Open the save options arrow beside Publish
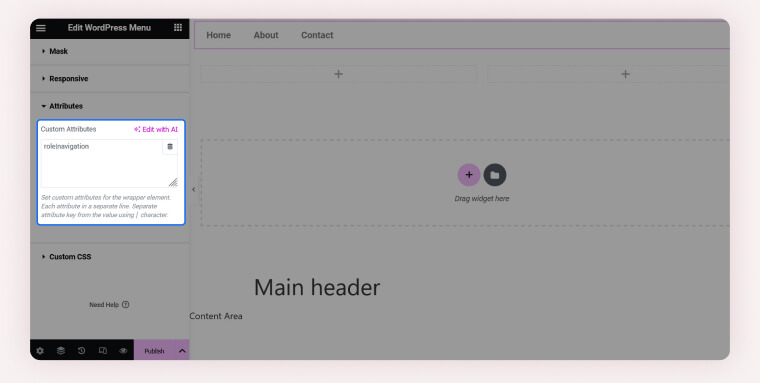The width and height of the screenshot is (760, 383). click(x=182, y=351)
